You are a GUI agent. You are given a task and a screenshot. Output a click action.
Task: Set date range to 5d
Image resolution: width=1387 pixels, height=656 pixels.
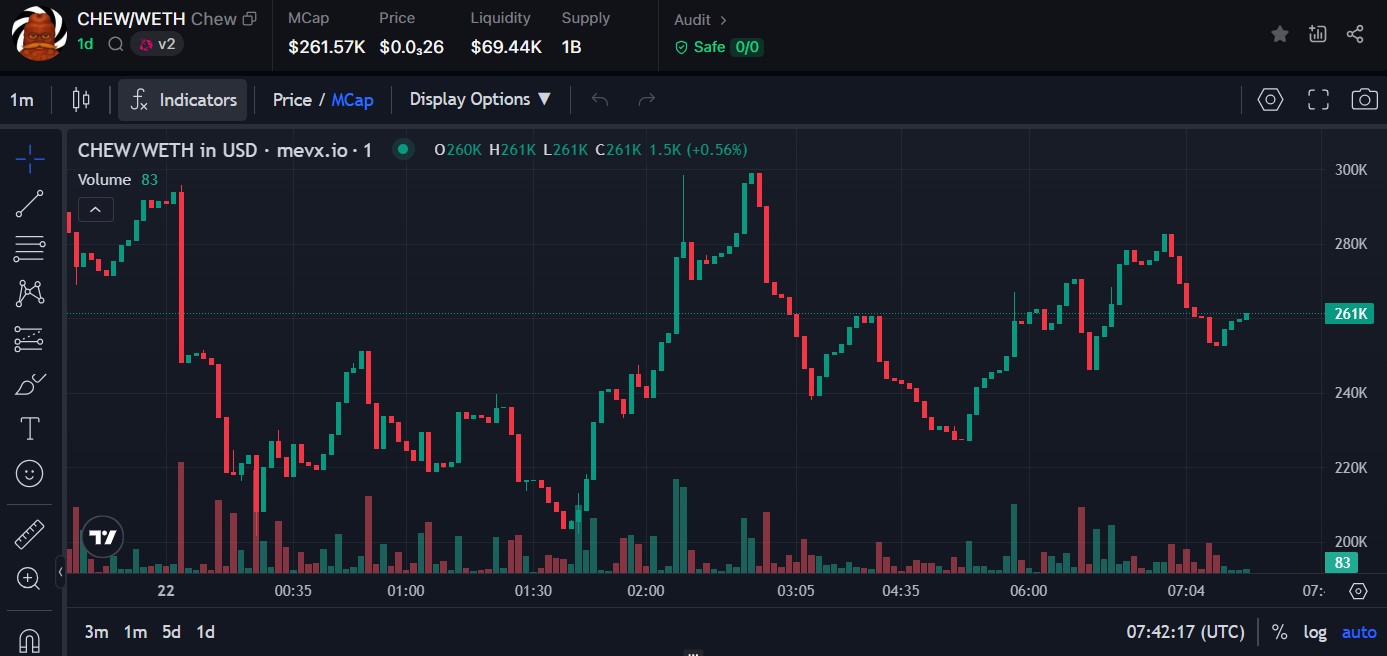point(172,632)
